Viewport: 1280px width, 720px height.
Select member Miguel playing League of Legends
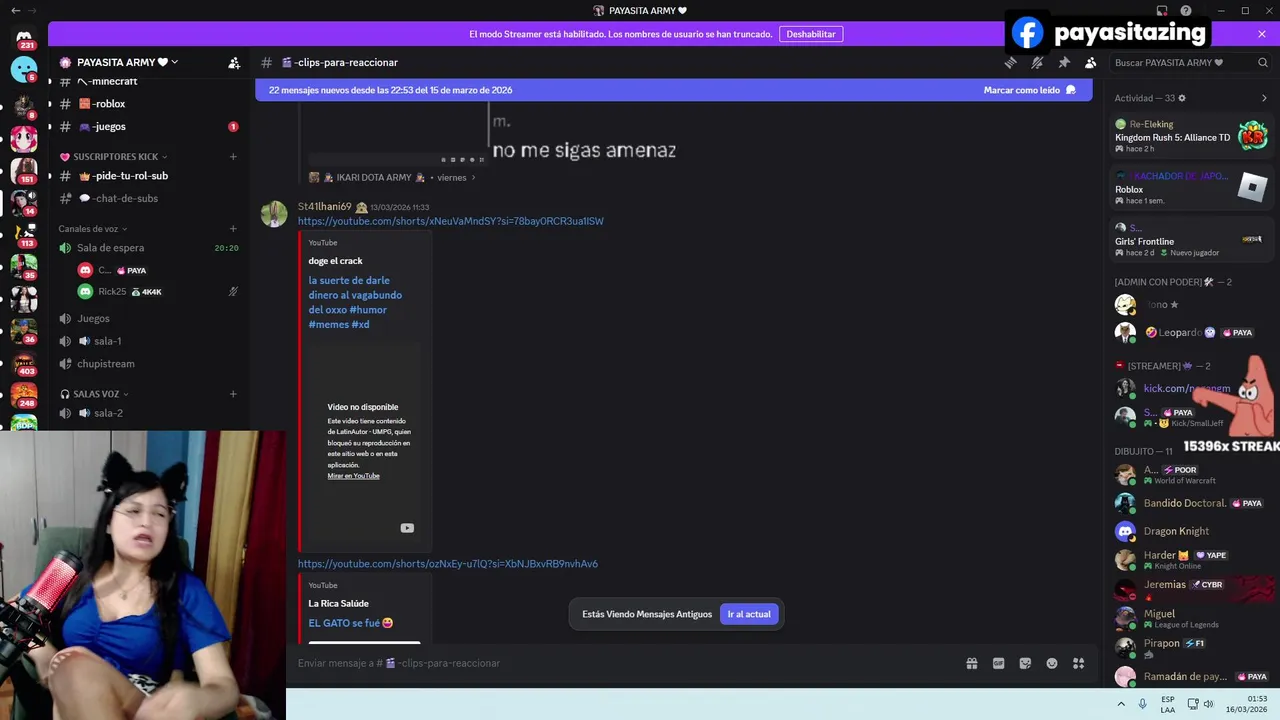pyautogui.click(x=1191, y=618)
